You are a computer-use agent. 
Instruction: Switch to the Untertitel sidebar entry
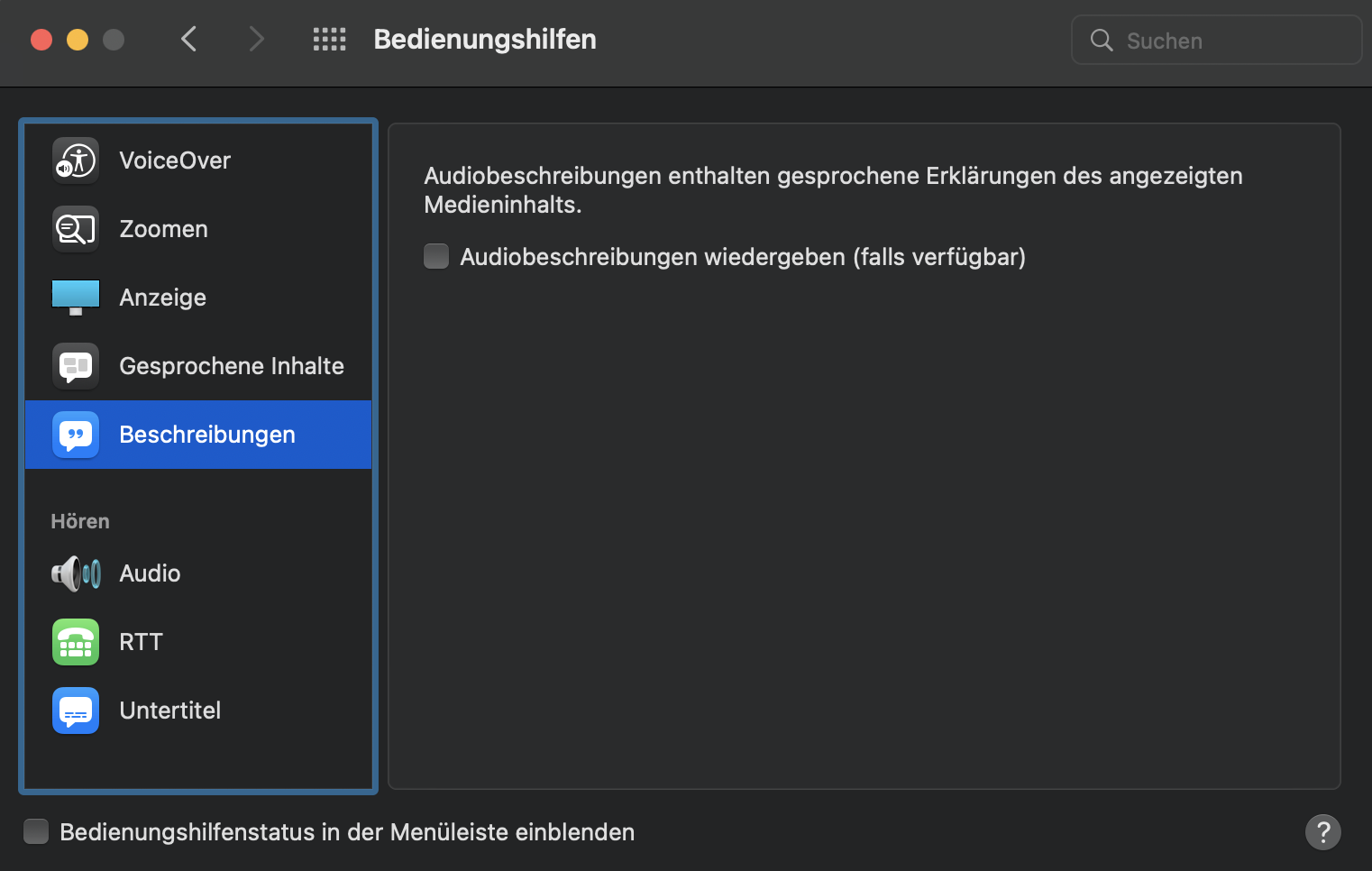[x=170, y=711]
